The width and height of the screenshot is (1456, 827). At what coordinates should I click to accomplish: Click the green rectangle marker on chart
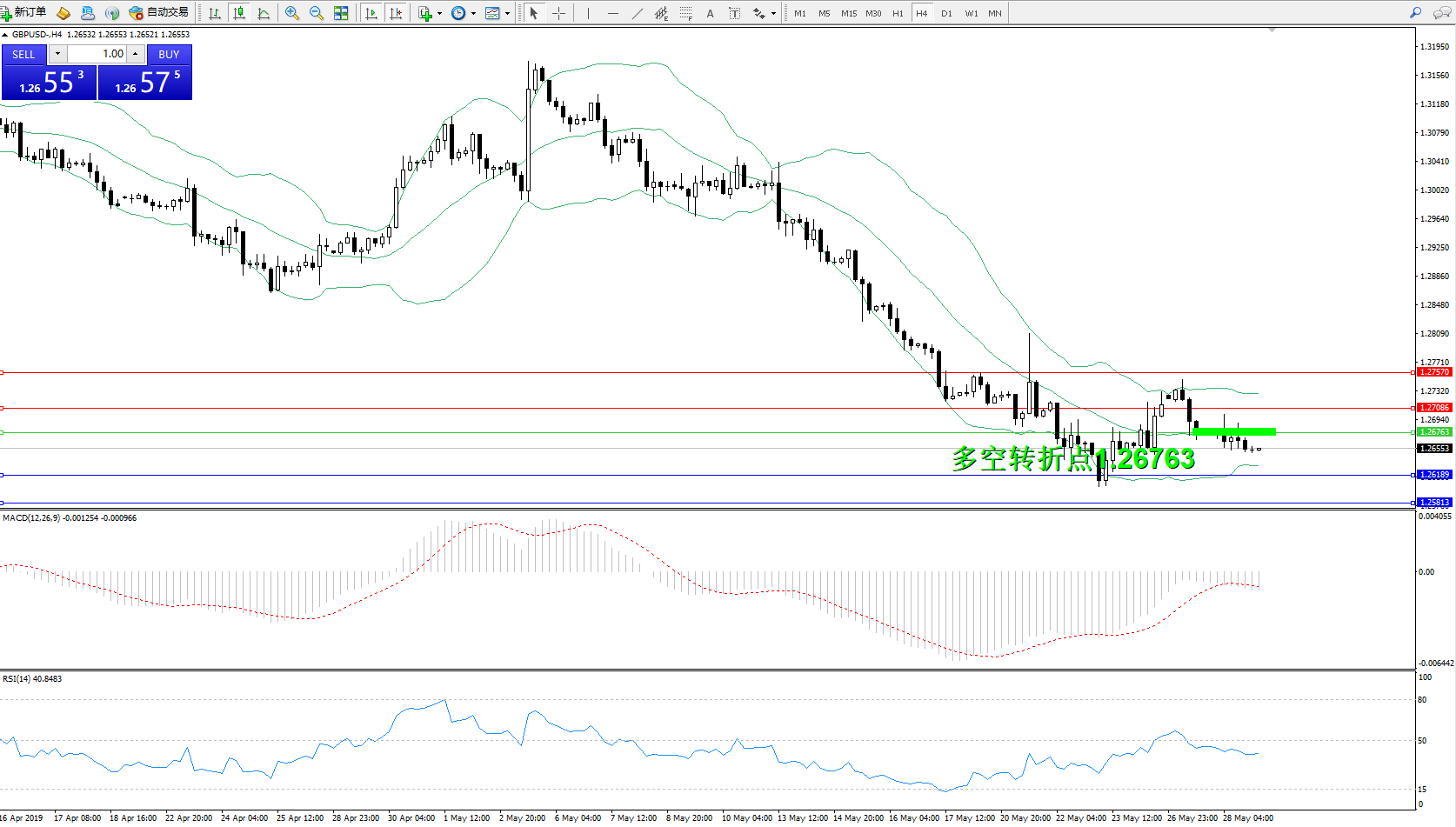coord(1233,431)
